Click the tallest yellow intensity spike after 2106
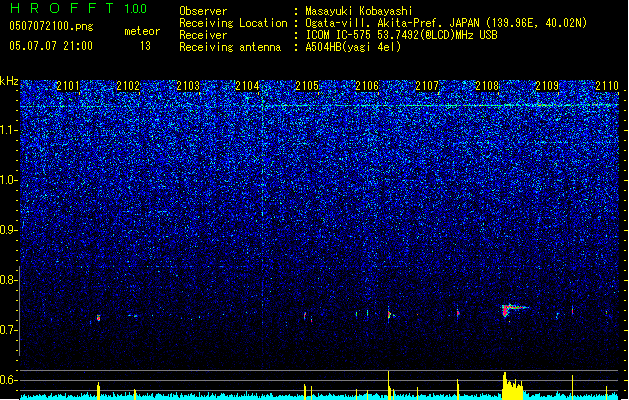 (388, 385)
